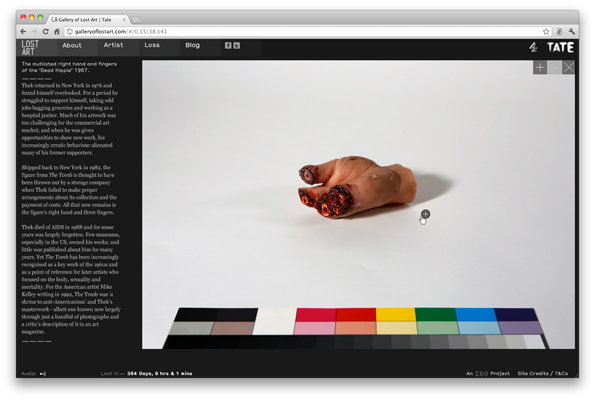Viewport: 595px width, 400px height.
Task: Click the TATE logo
Action: click(560, 47)
